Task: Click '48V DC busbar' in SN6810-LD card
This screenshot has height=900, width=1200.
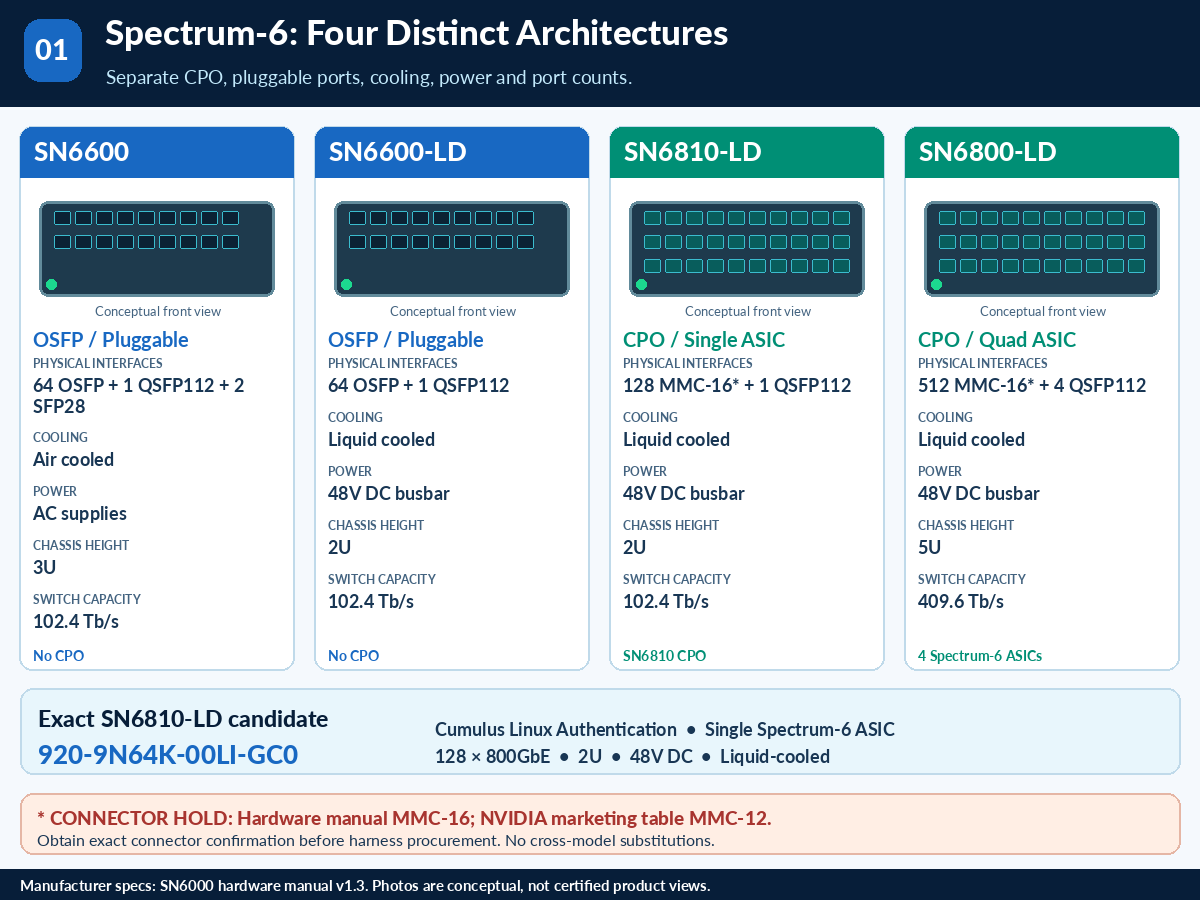Action: (x=684, y=494)
